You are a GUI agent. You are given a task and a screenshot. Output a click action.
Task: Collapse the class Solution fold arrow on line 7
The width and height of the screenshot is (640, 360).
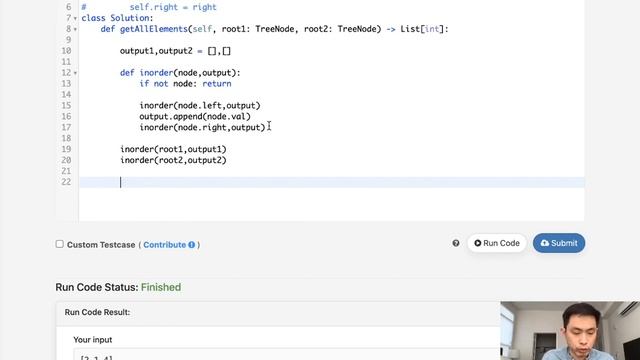(x=75, y=18)
